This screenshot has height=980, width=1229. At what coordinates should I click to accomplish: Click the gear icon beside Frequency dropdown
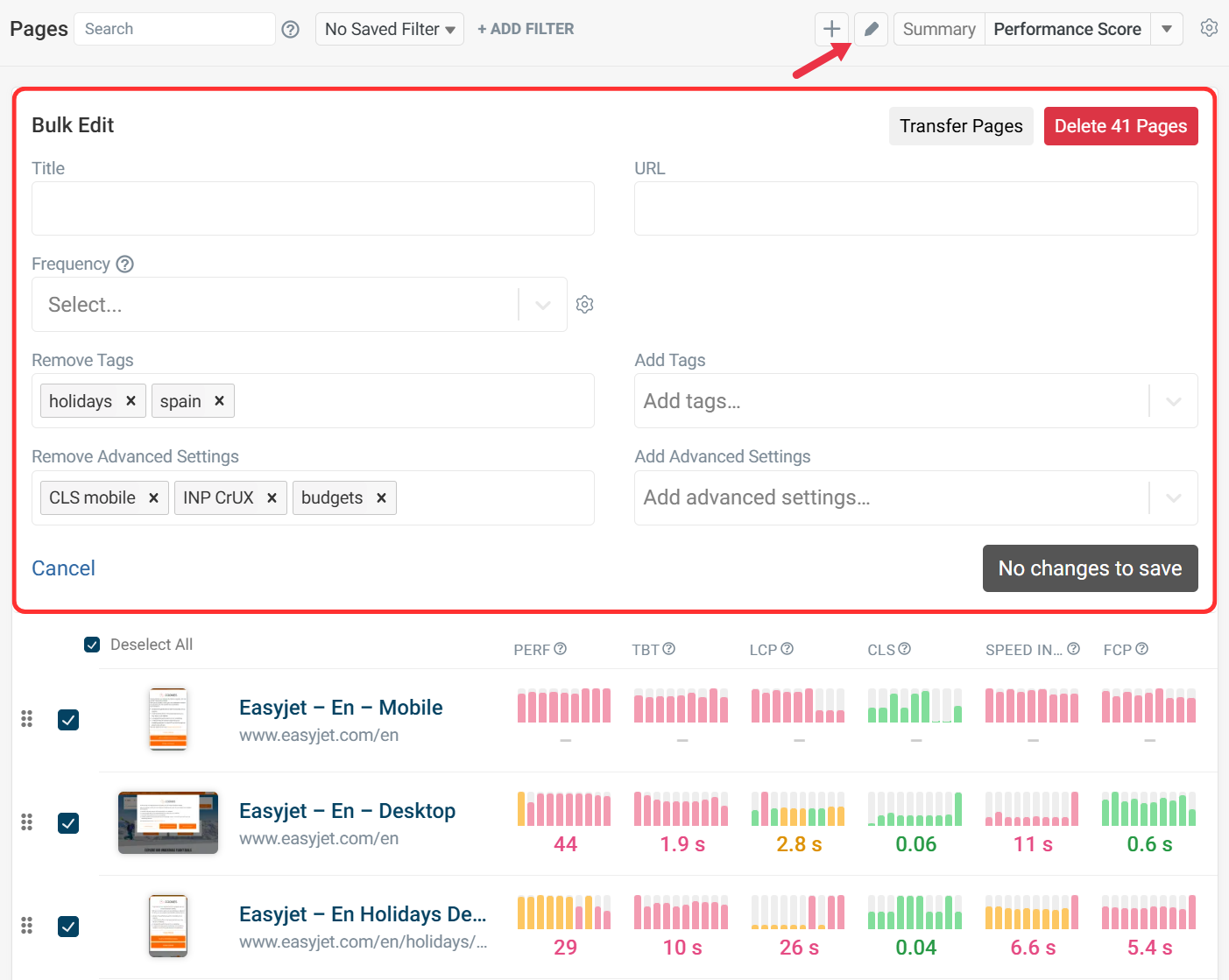[x=585, y=305]
